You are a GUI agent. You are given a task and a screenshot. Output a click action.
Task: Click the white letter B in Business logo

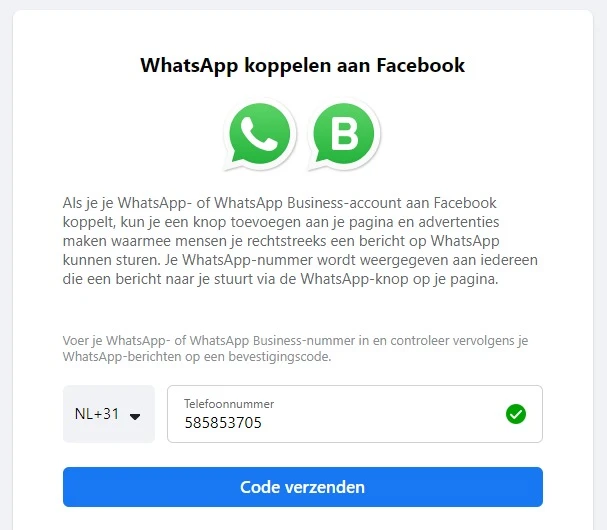(x=345, y=133)
